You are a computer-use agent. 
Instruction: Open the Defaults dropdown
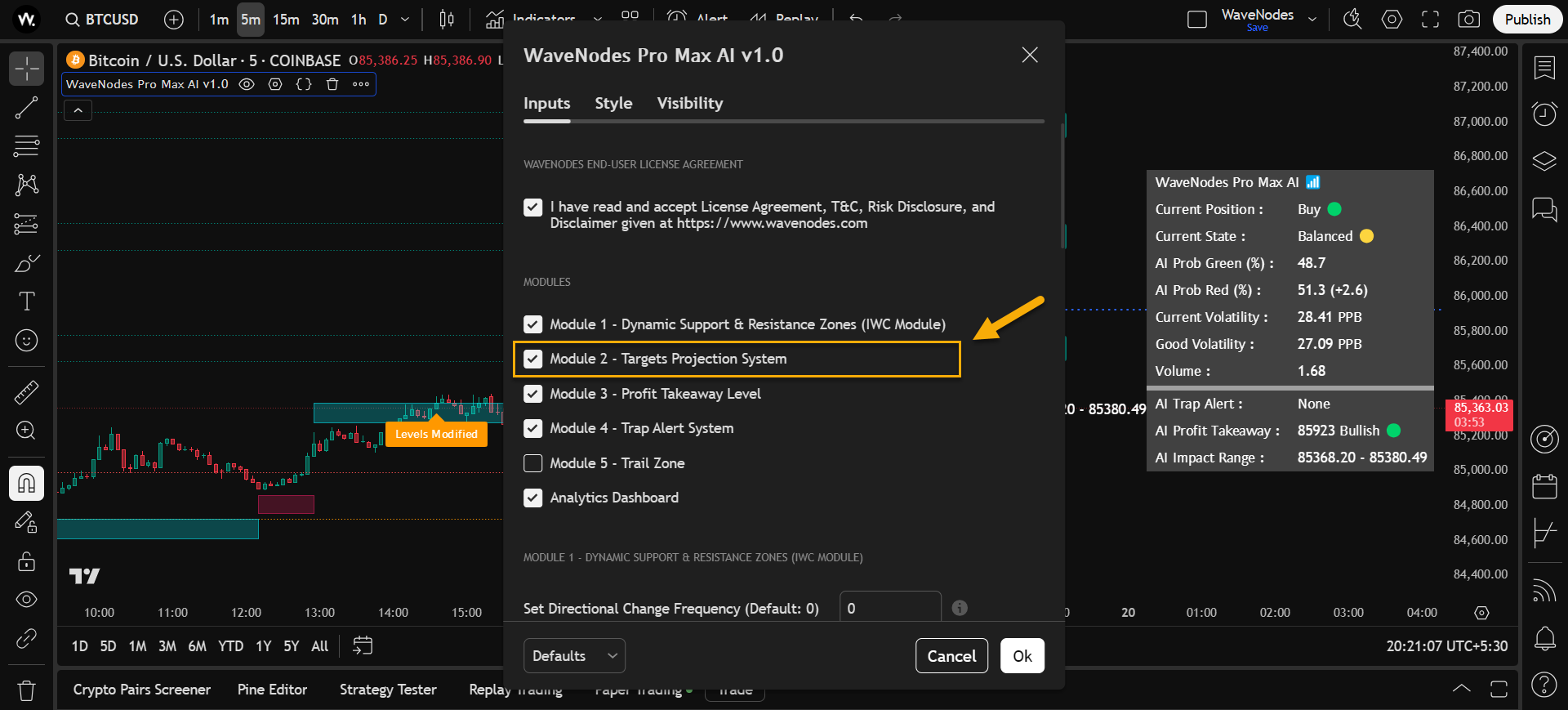(x=573, y=656)
